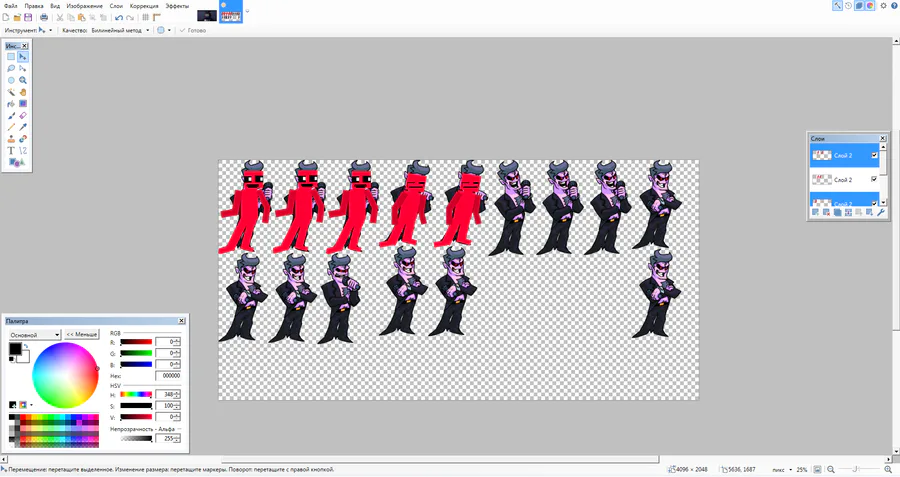The height and width of the screenshot is (477, 900).
Task: Select the Color Picker eyedropper tool
Action: coord(22,127)
